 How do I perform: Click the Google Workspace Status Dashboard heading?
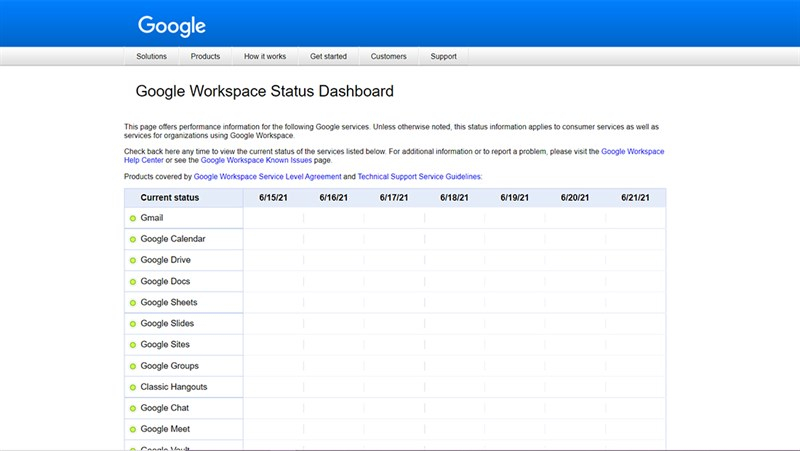coord(264,91)
